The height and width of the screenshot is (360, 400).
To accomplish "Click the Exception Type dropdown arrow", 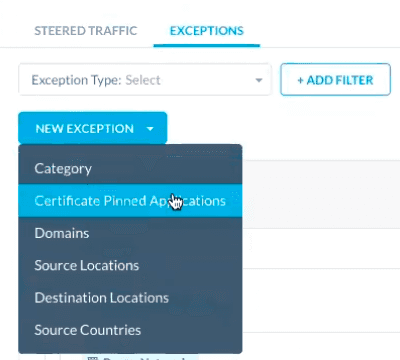I will point(259,80).
